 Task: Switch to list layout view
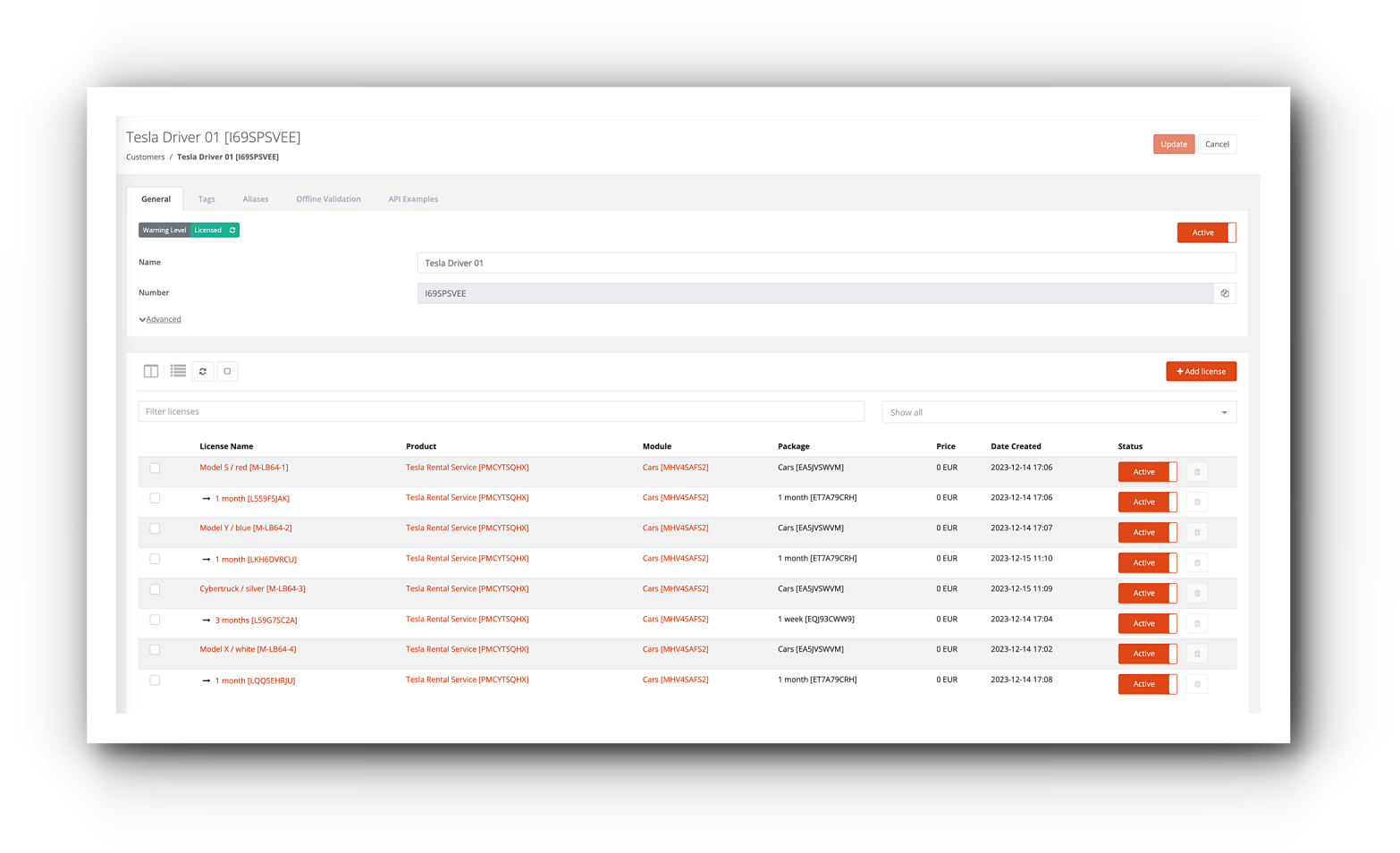click(x=178, y=371)
